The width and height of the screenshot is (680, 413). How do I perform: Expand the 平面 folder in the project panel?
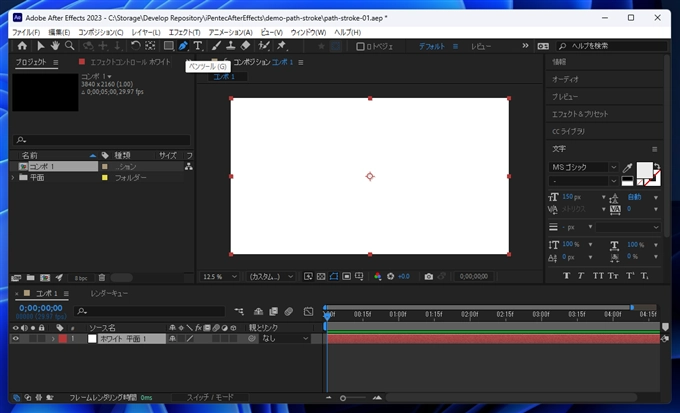coord(14,178)
